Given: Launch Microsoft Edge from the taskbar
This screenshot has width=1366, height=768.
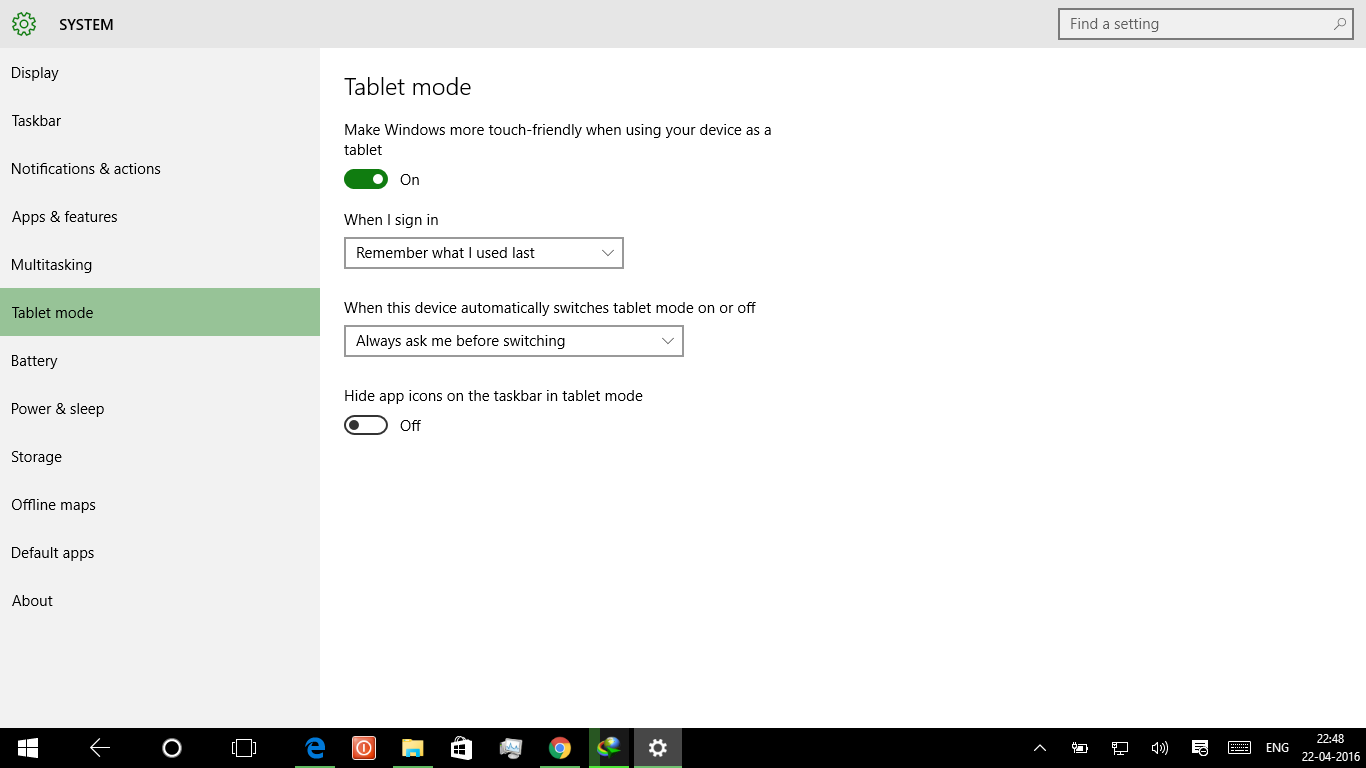Looking at the screenshot, I should coord(315,748).
